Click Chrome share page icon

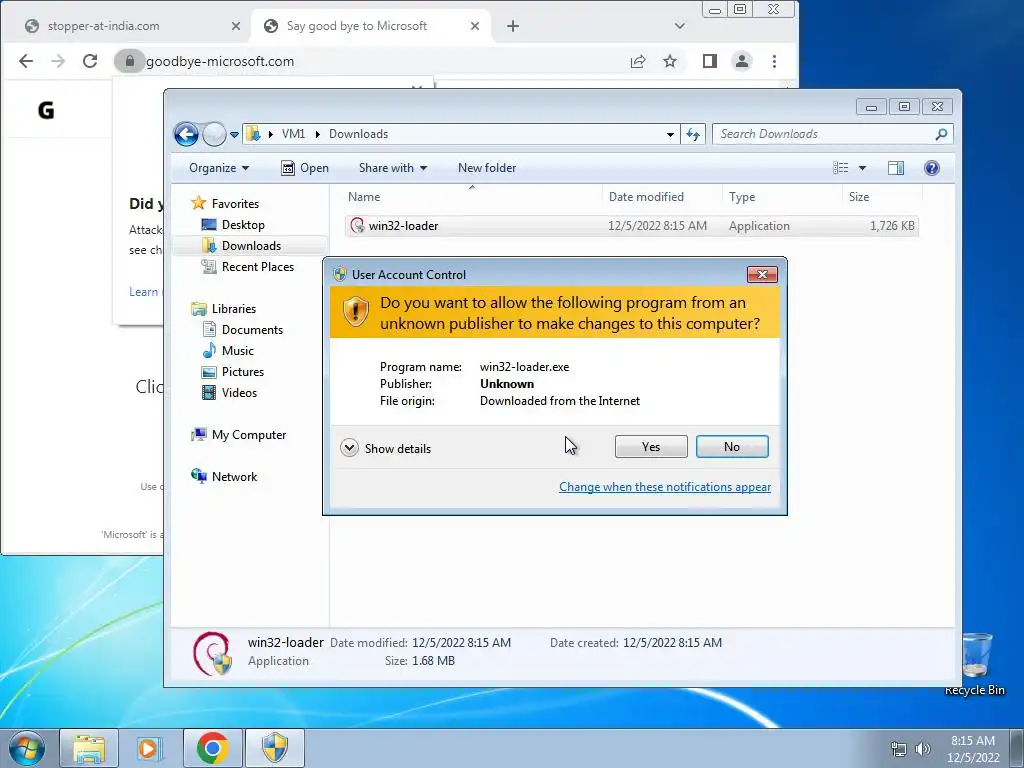click(638, 61)
